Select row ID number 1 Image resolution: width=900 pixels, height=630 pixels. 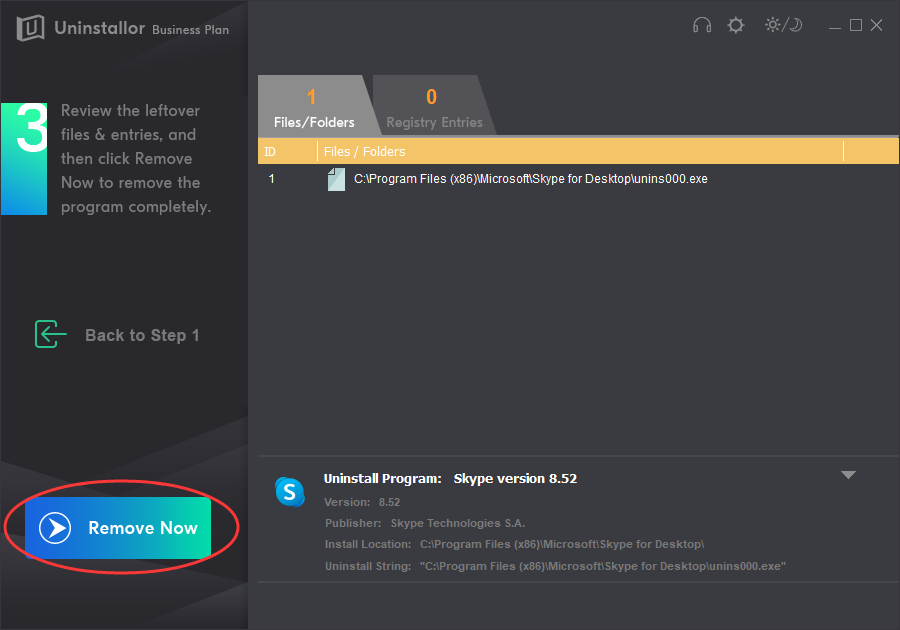click(271, 179)
